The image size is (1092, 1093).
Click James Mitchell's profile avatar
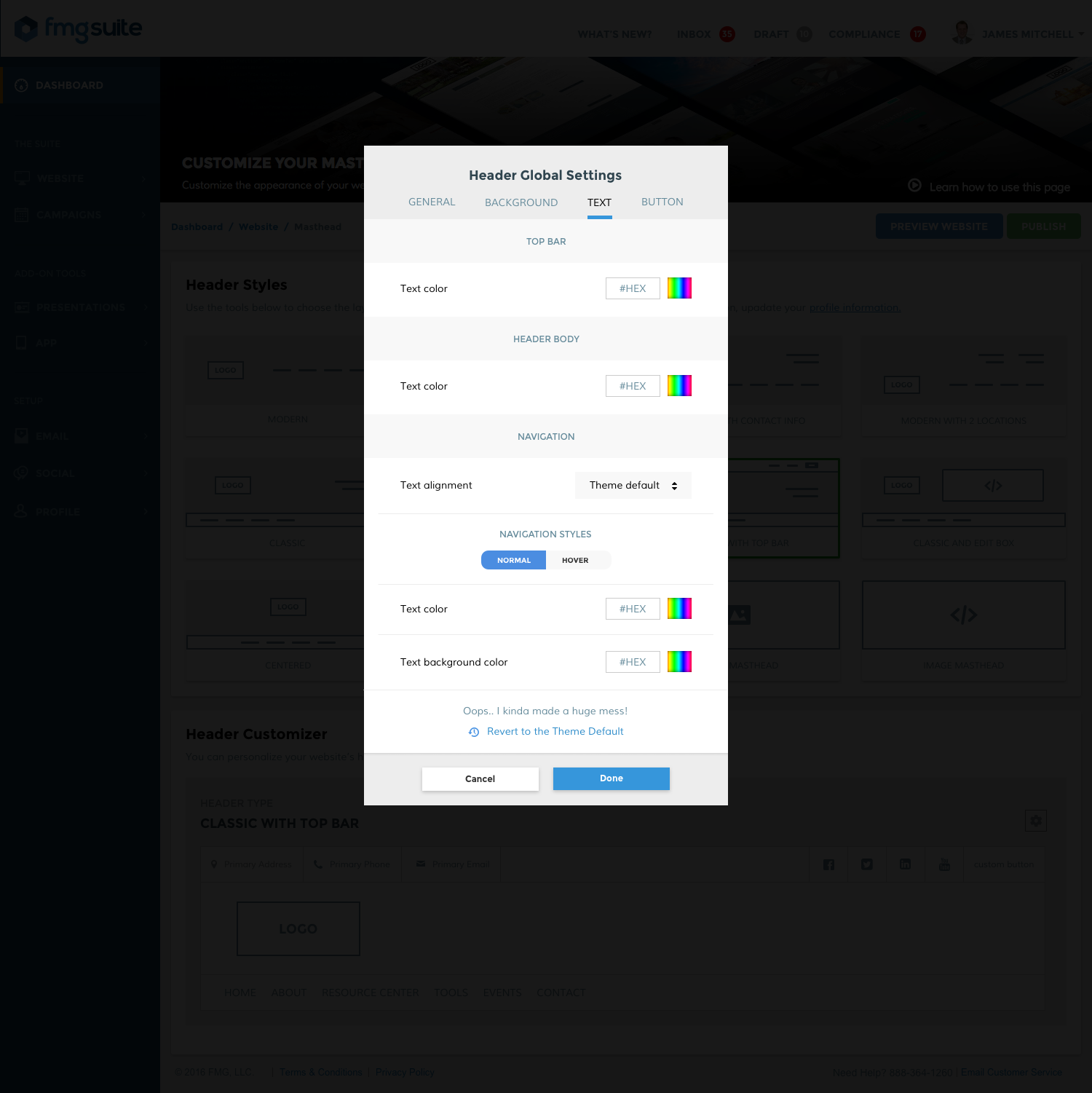962,33
